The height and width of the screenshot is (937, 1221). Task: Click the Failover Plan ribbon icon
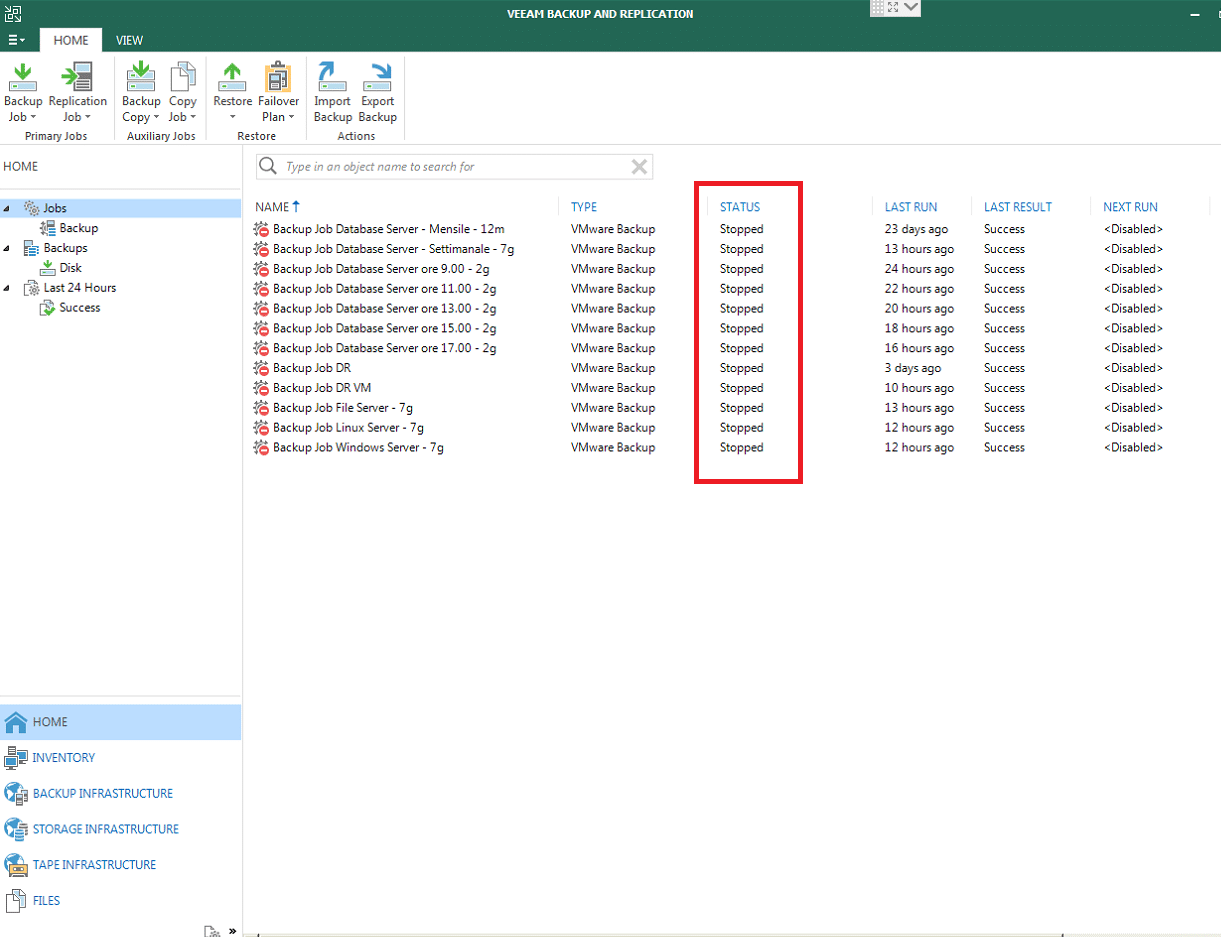coord(278,77)
